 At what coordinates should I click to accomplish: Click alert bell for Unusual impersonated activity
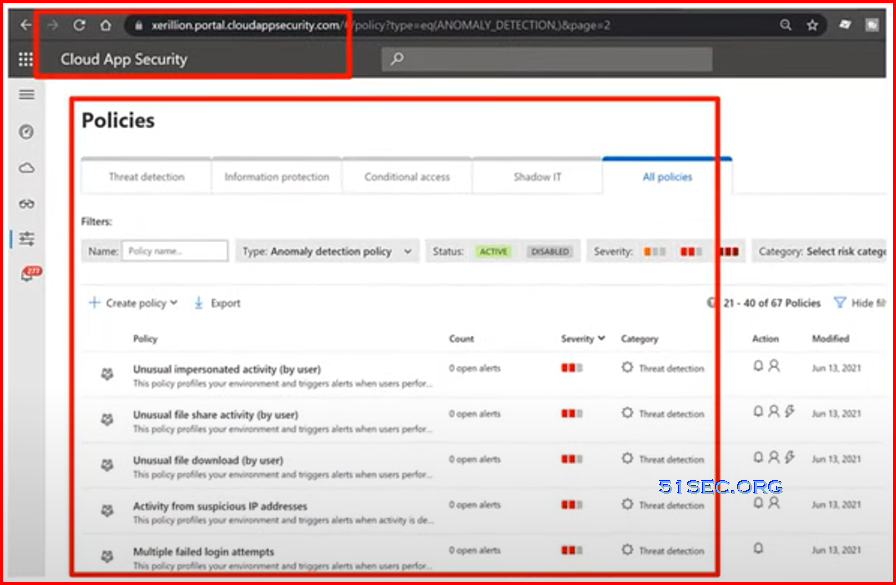758,366
